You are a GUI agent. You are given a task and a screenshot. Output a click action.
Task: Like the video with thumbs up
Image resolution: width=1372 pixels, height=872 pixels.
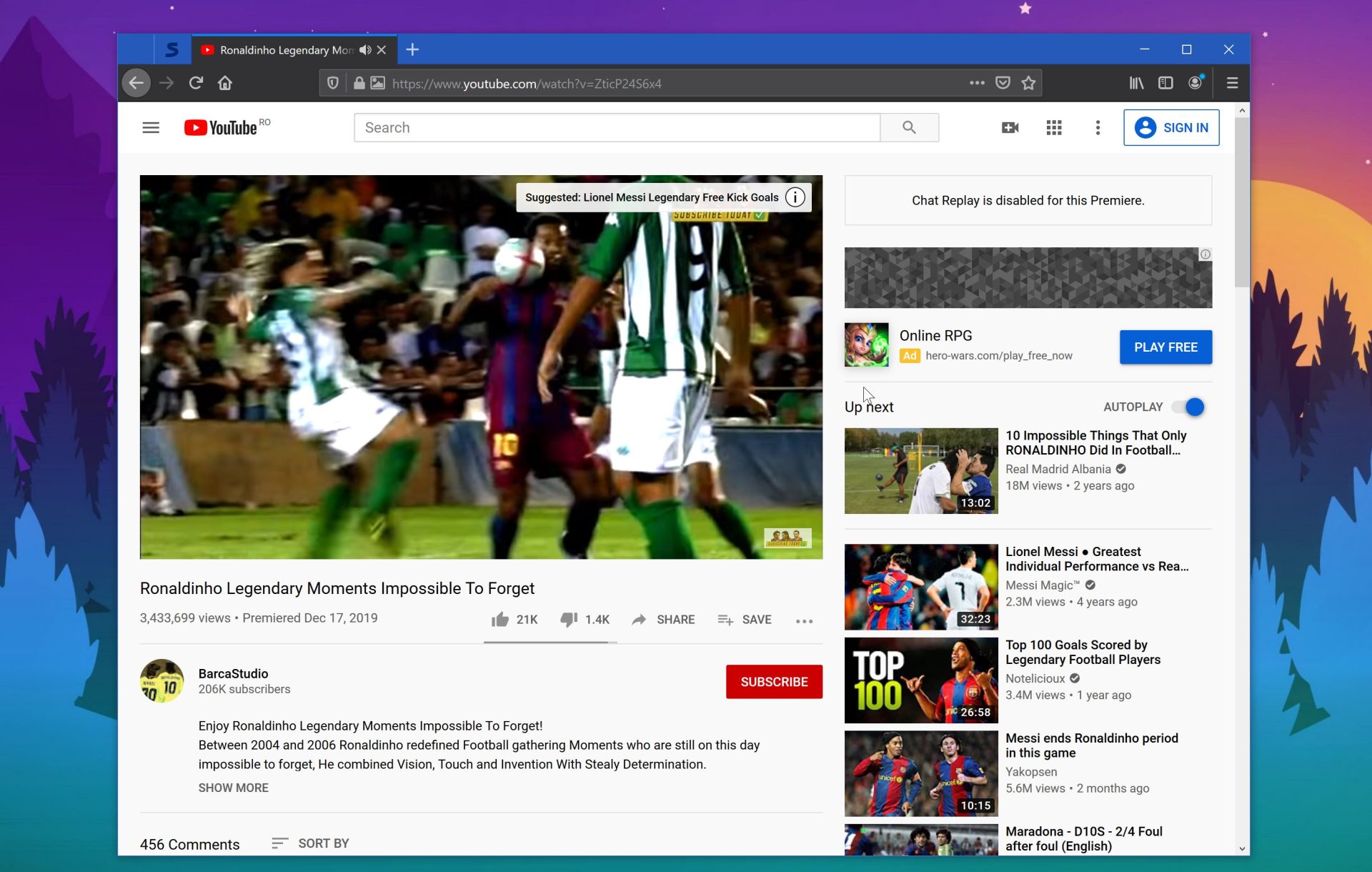pyautogui.click(x=500, y=620)
